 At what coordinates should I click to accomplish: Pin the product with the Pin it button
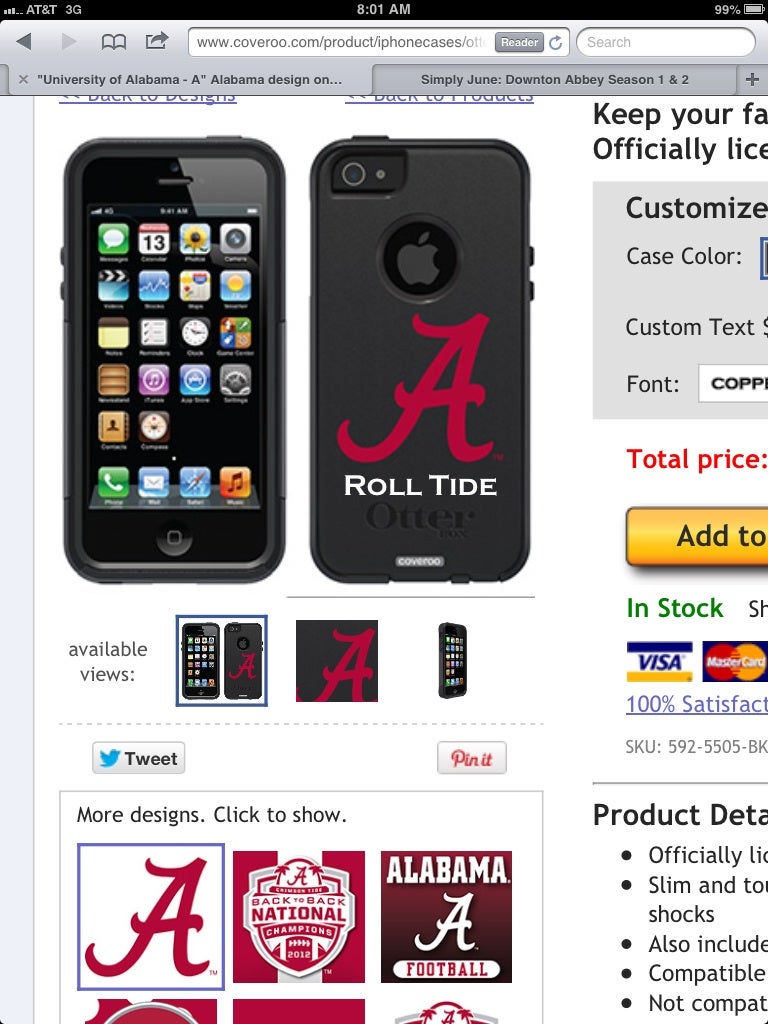tap(472, 758)
